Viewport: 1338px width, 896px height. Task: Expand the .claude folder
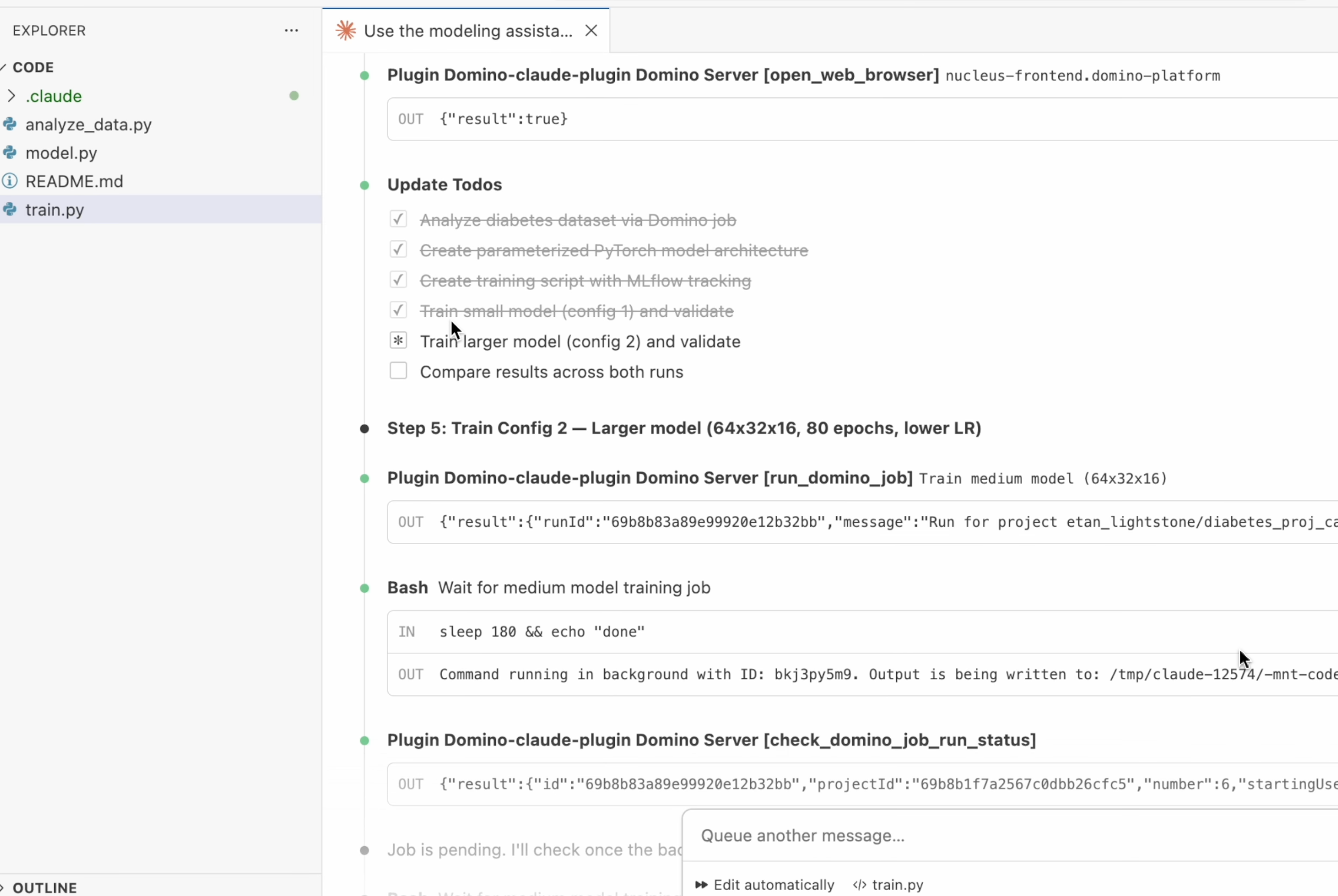(x=11, y=96)
